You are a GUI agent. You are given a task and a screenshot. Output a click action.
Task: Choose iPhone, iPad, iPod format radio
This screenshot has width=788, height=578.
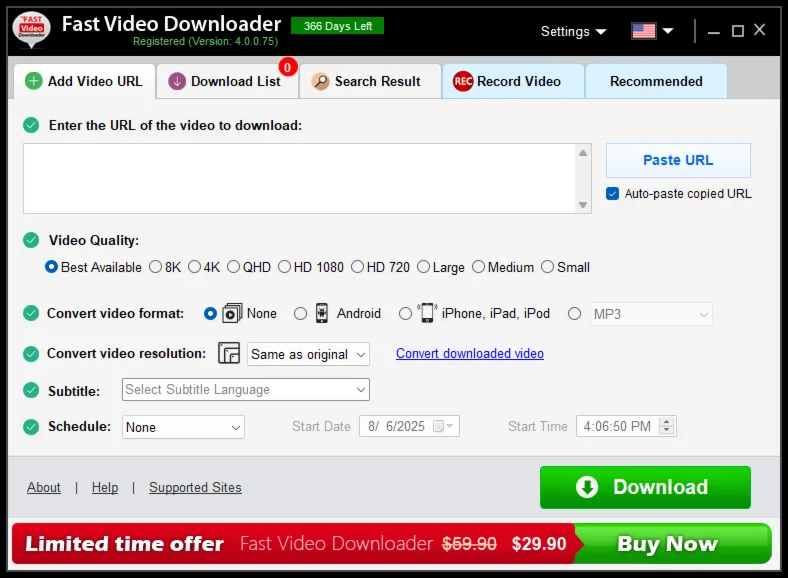tap(405, 314)
